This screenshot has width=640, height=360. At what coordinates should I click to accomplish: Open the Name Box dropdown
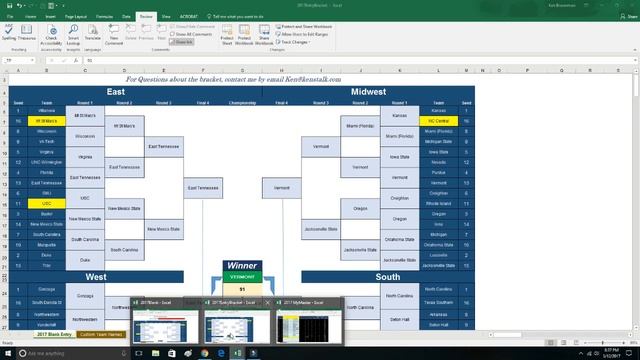click(x=32, y=60)
